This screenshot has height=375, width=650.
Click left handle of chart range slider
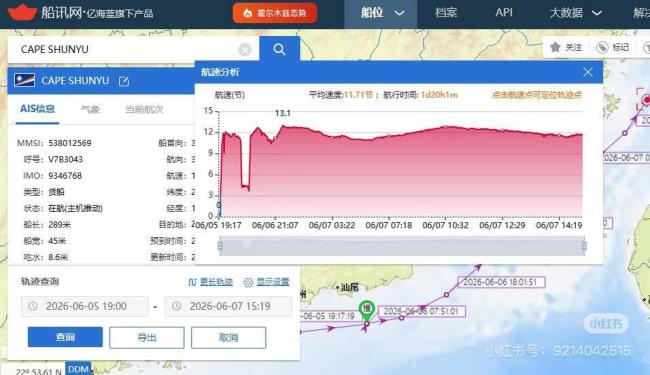coord(220,246)
